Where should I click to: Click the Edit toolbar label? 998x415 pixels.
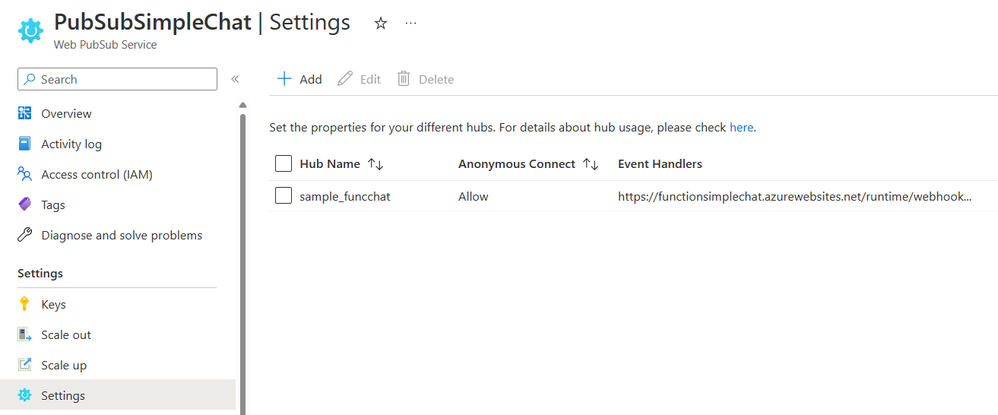click(370, 80)
